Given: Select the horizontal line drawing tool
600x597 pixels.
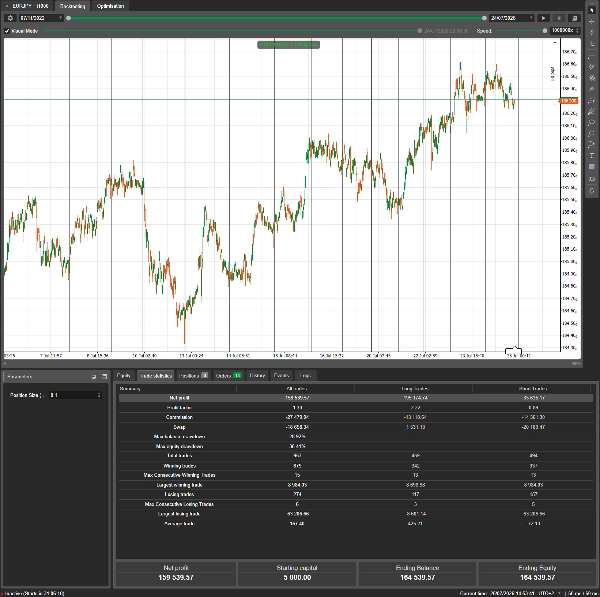Looking at the screenshot, I should pos(592,57).
